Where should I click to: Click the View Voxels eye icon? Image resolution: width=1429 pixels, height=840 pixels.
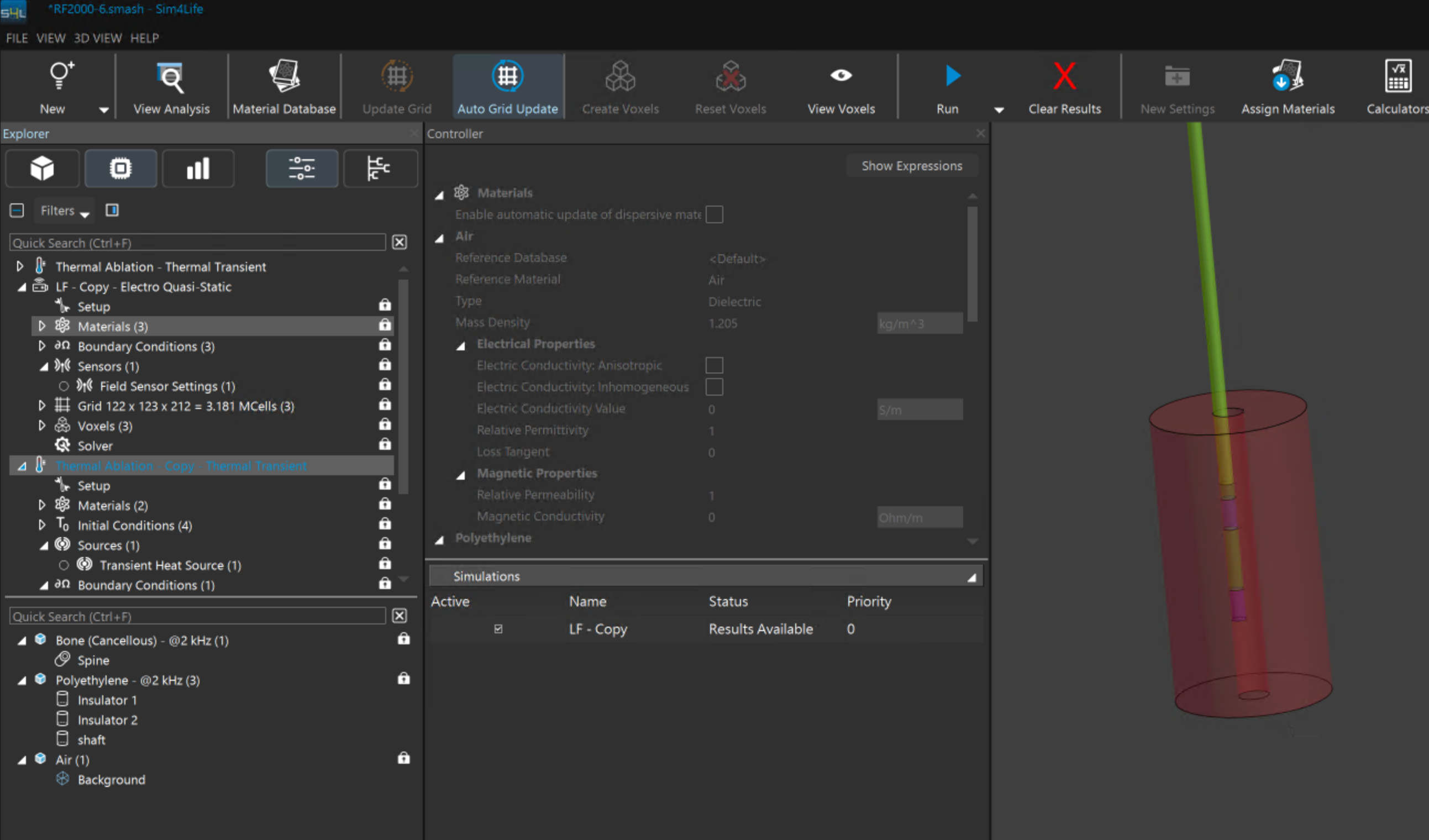coord(840,76)
